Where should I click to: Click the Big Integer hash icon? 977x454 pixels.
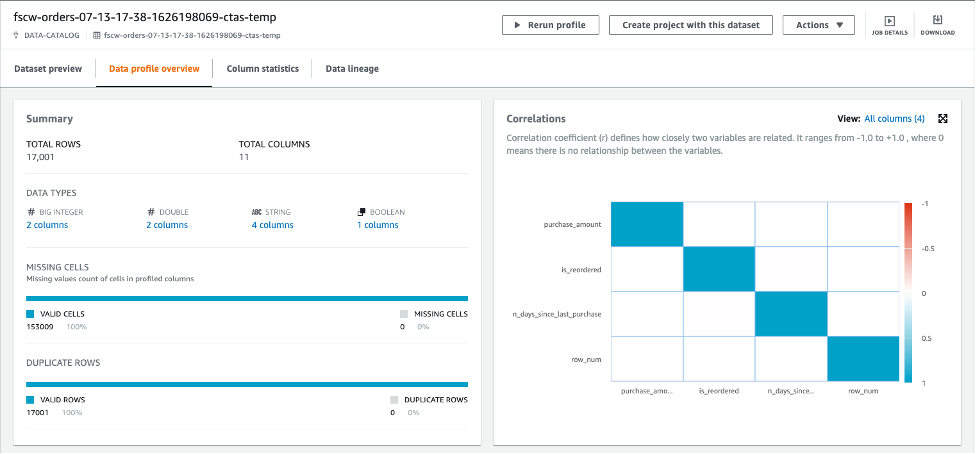pos(30,212)
